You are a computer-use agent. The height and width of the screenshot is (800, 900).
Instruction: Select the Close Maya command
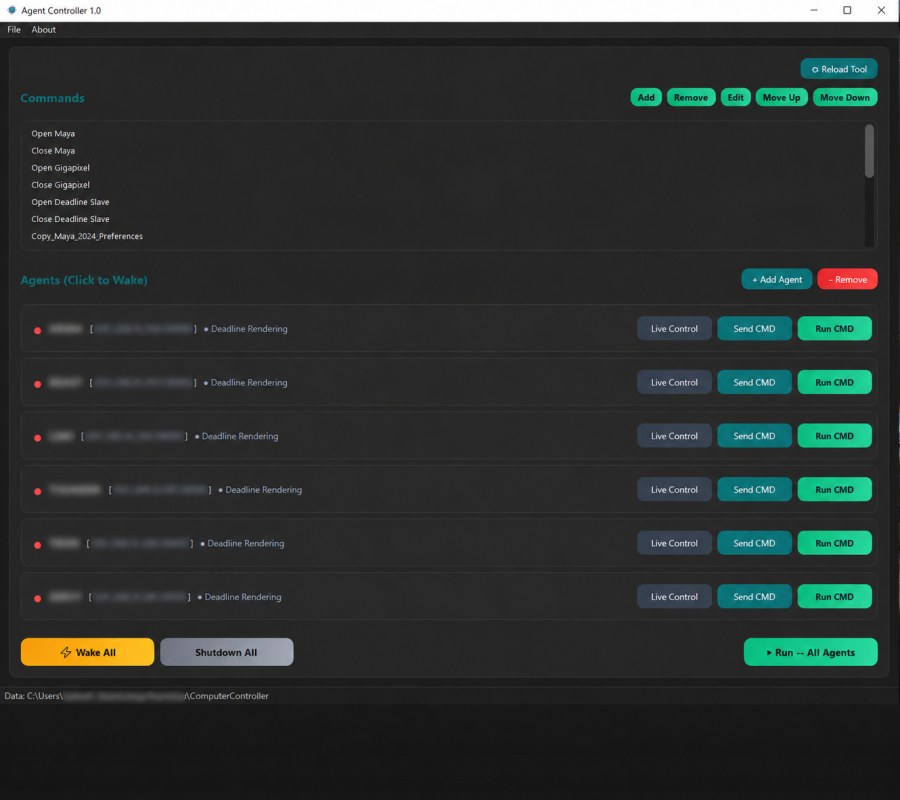53,151
